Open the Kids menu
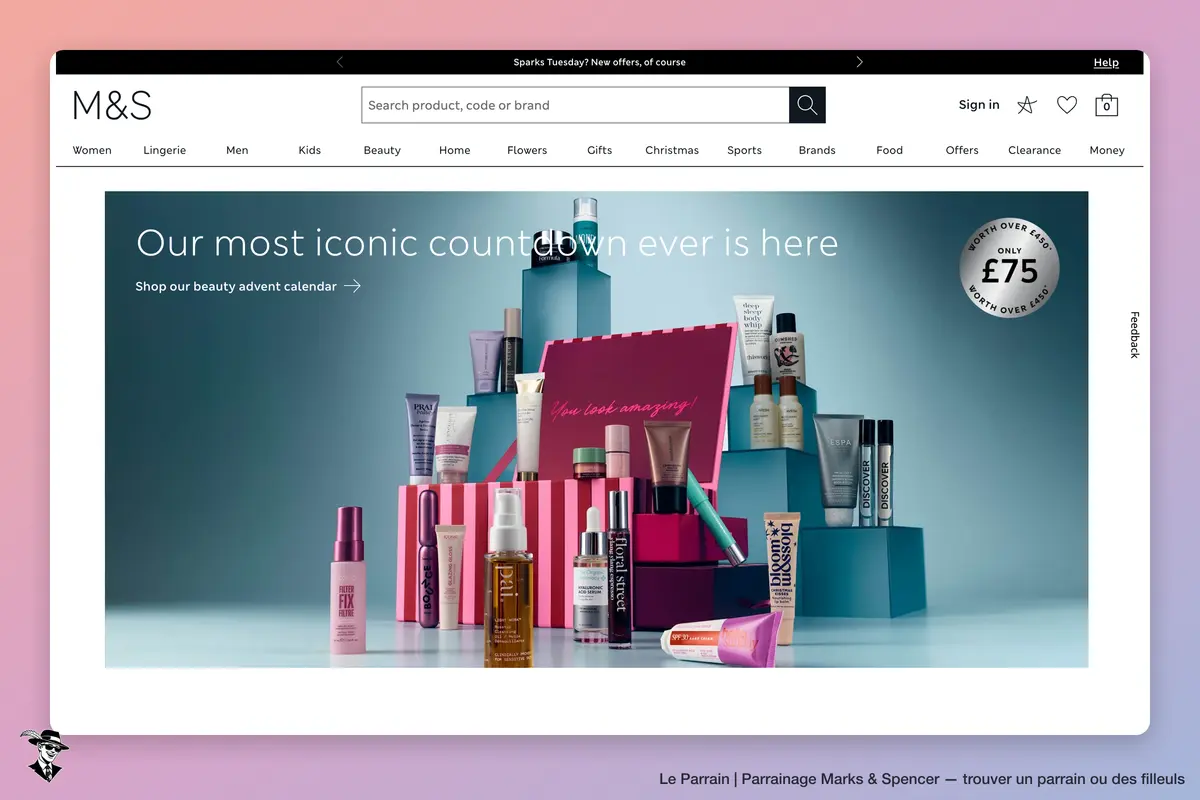Screen dimensions: 1200x800 point(310,150)
